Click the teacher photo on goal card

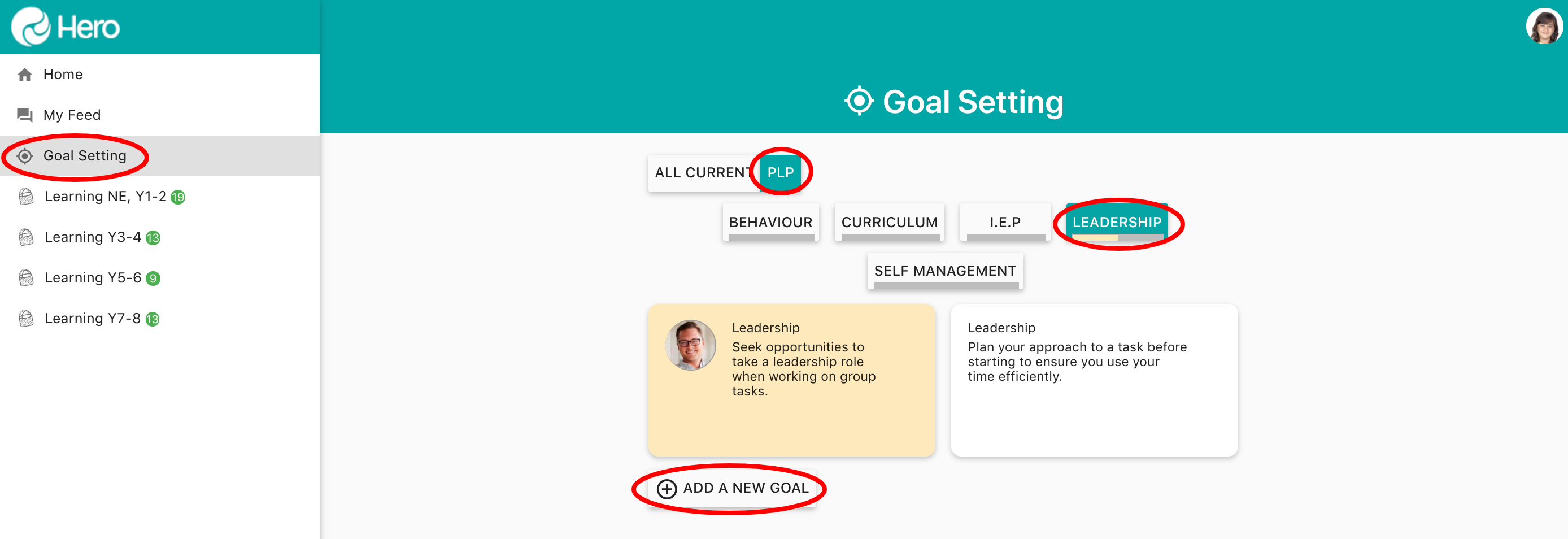click(x=690, y=345)
